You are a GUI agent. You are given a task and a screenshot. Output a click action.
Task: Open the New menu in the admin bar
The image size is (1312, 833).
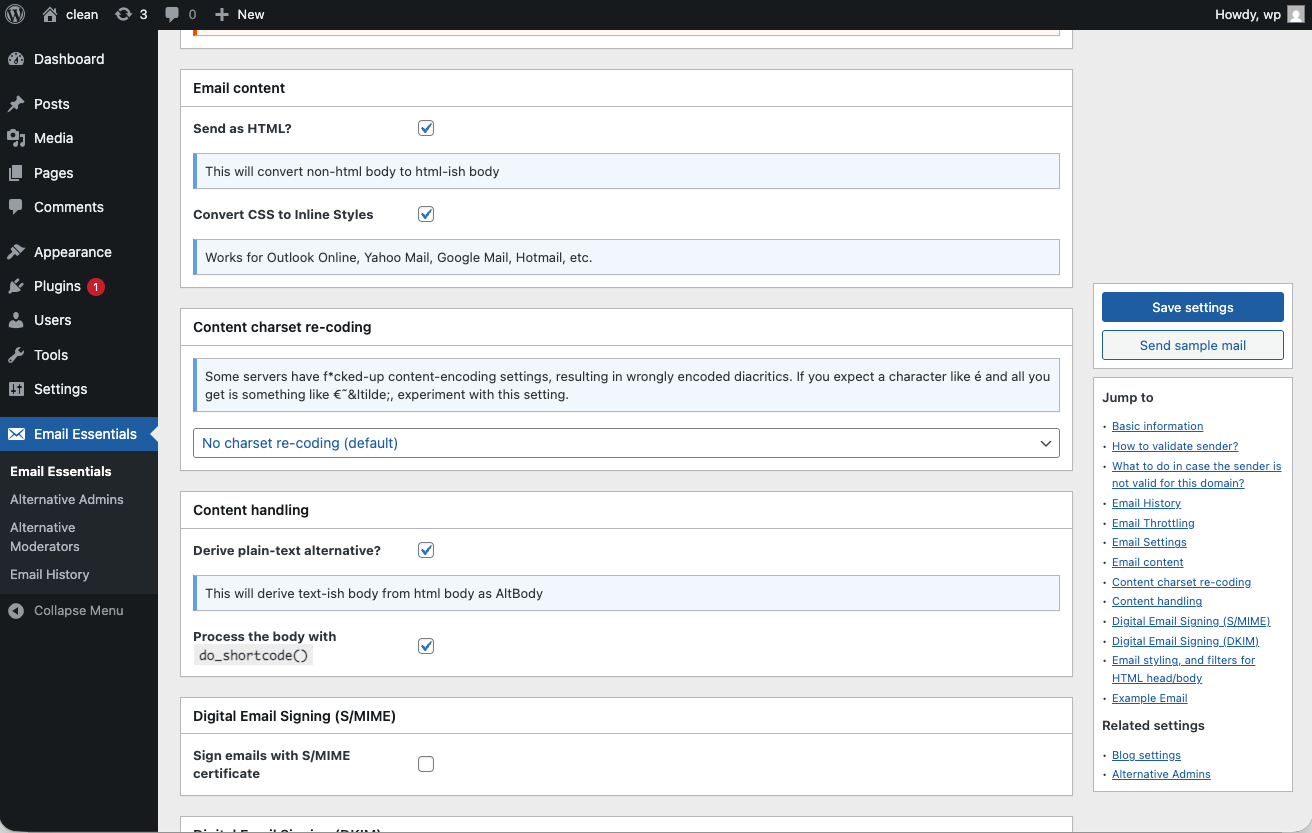point(239,14)
